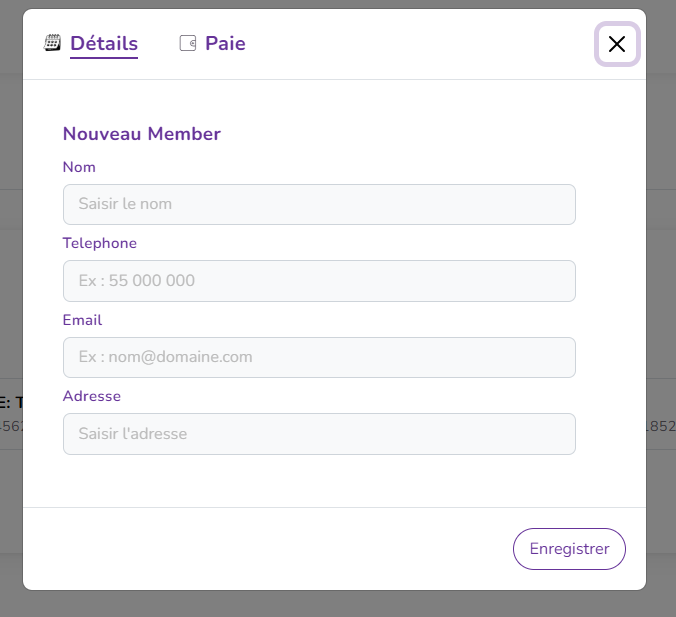Click the dimmed backdrop below the dialog

click(x=338, y=604)
